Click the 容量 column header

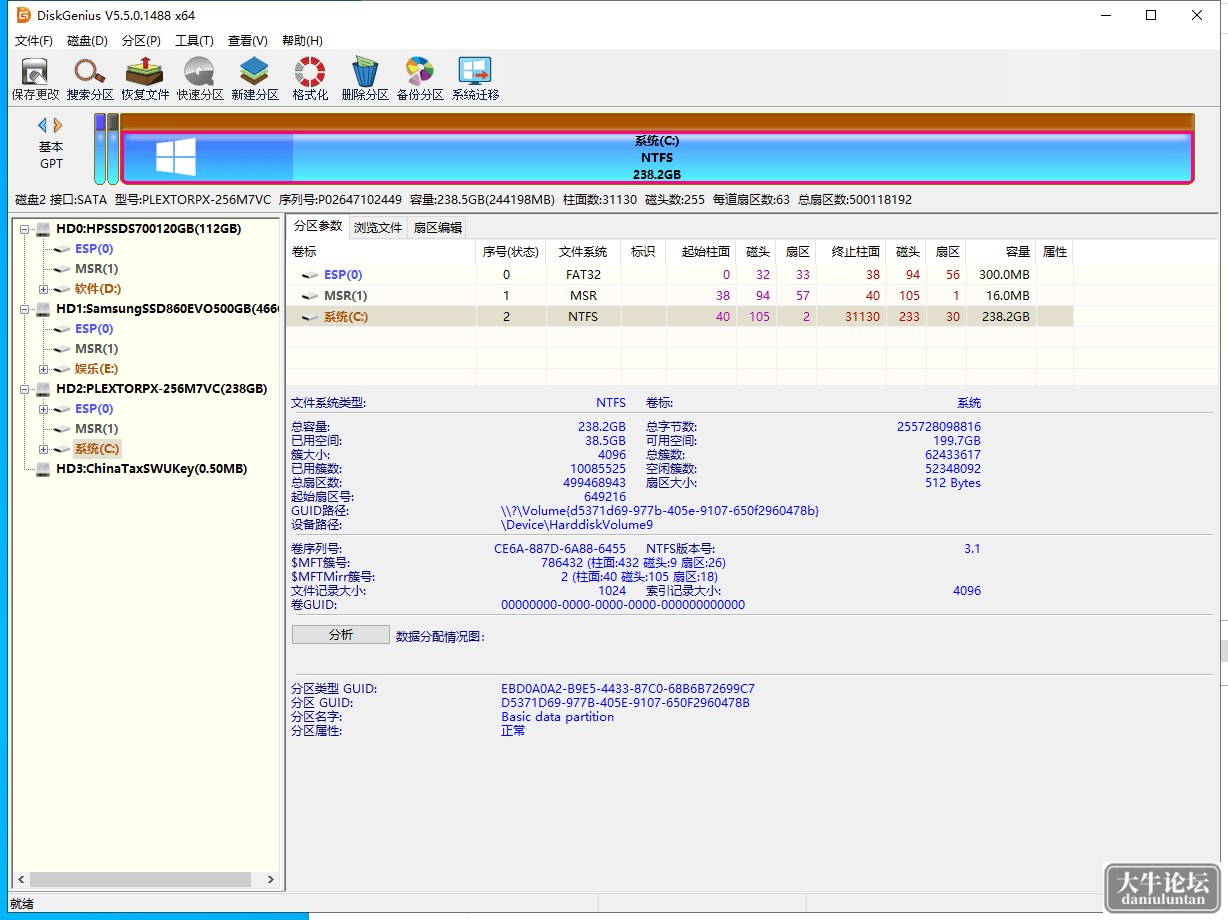pyautogui.click(x=1001, y=251)
